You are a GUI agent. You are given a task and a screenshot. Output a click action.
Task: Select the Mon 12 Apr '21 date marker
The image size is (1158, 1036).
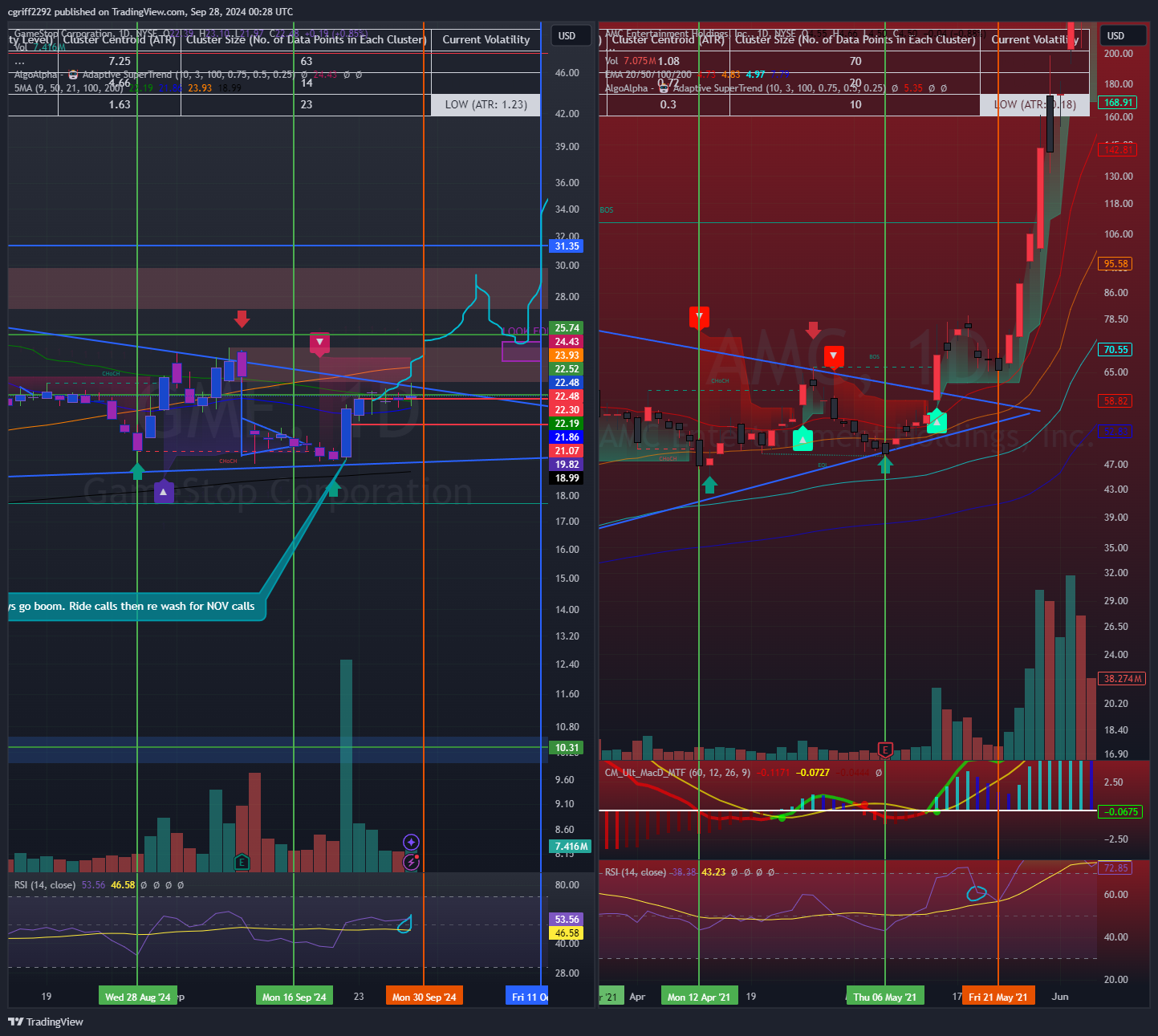tap(699, 997)
